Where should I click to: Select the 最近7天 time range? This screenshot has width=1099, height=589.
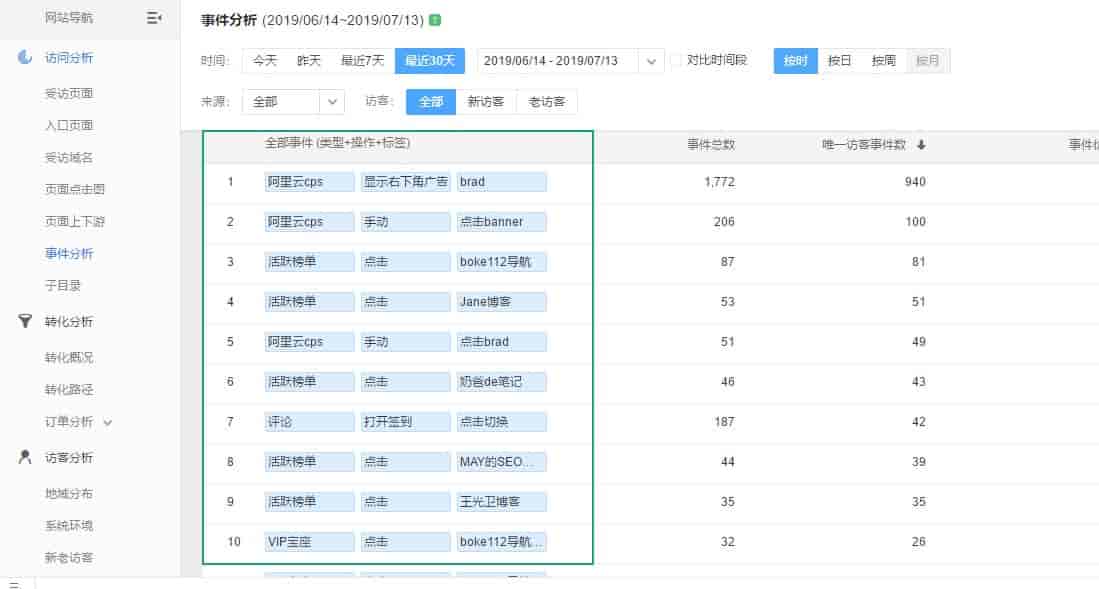tap(362, 61)
